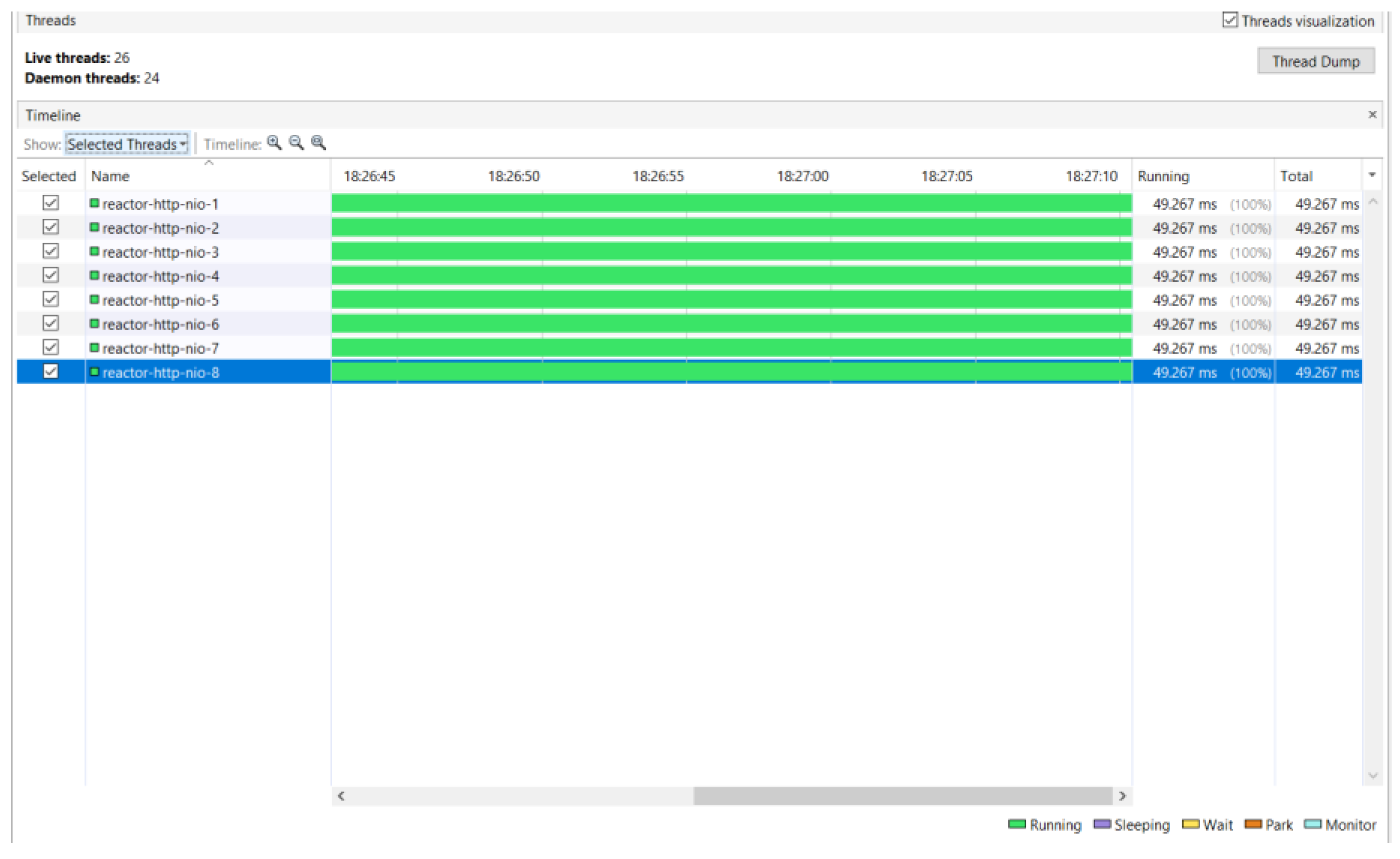Screen dimensions: 1400x859
Task: Click the green state icon beside reactor-http-nio-5
Action: pos(94,299)
